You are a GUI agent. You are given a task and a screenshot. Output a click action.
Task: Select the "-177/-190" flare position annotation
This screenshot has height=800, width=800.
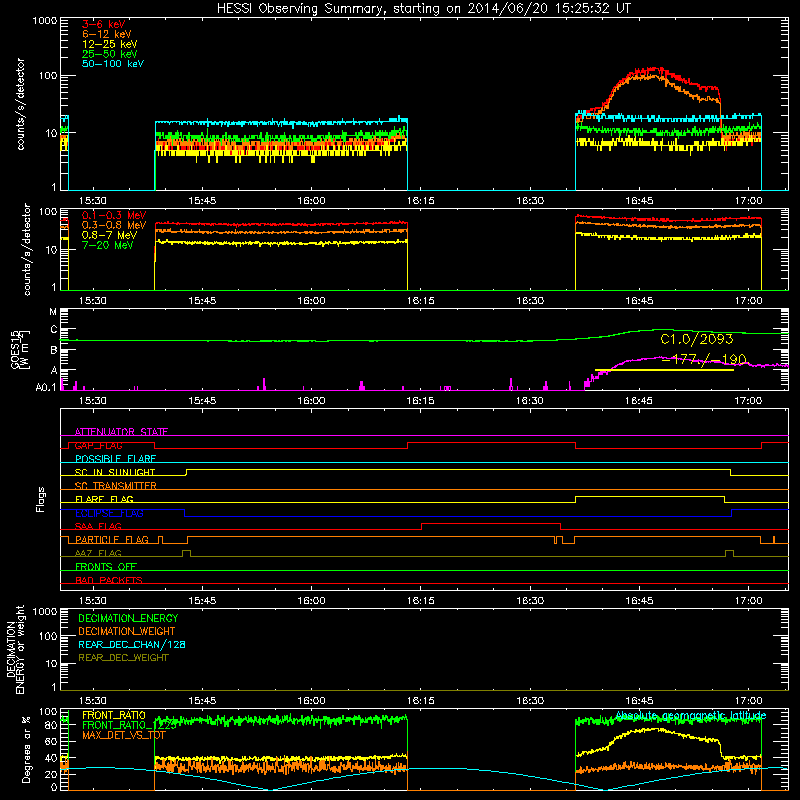tap(704, 360)
